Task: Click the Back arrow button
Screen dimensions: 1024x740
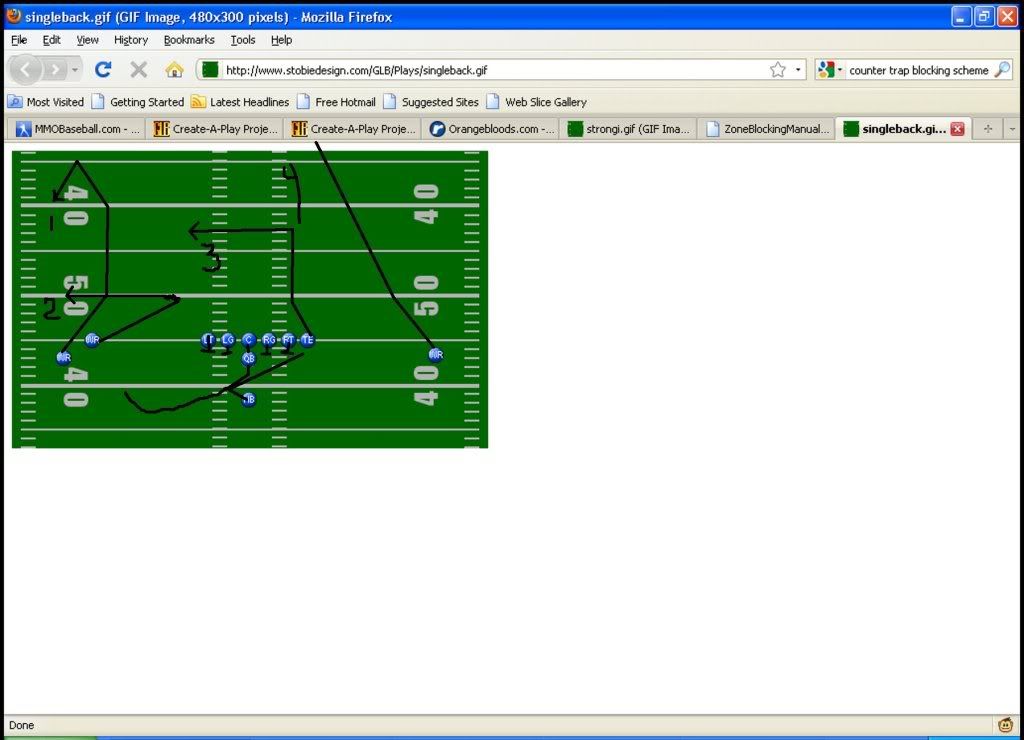Action: tap(26, 70)
